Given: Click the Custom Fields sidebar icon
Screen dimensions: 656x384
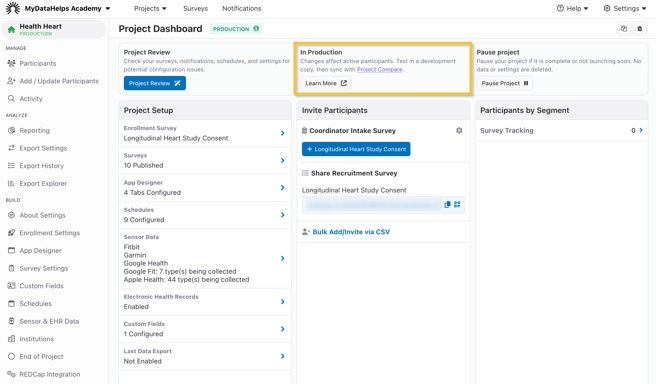Looking at the screenshot, I should click(11, 285).
